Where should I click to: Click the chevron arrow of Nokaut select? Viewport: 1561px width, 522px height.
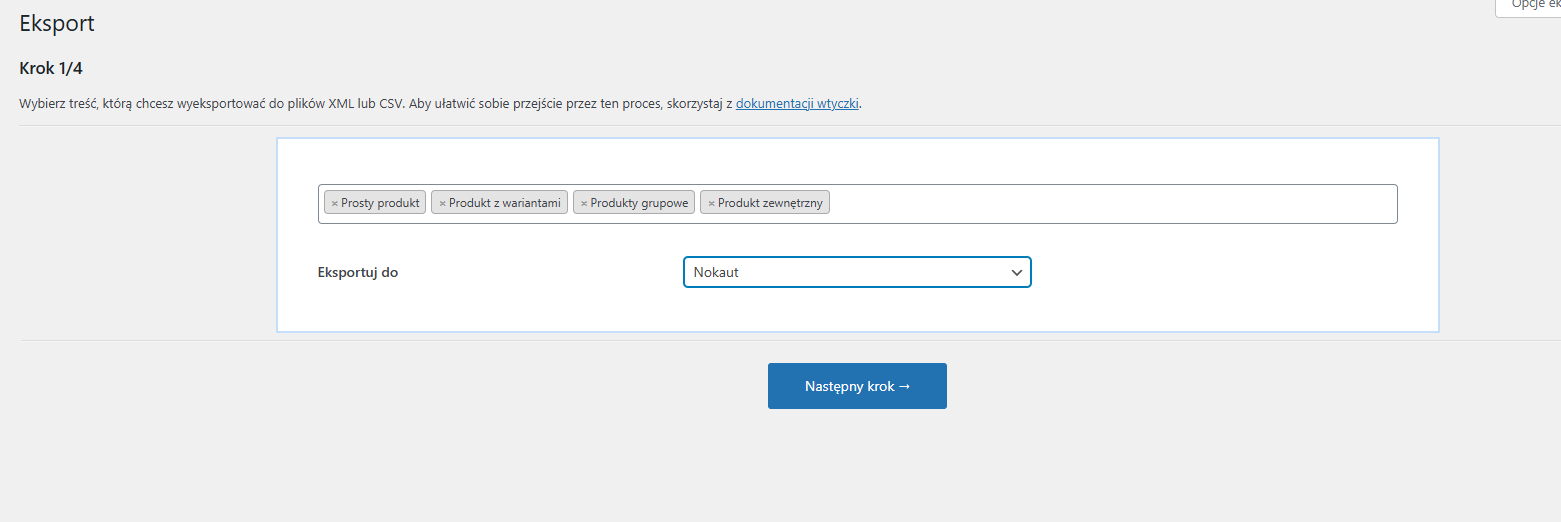1016,272
